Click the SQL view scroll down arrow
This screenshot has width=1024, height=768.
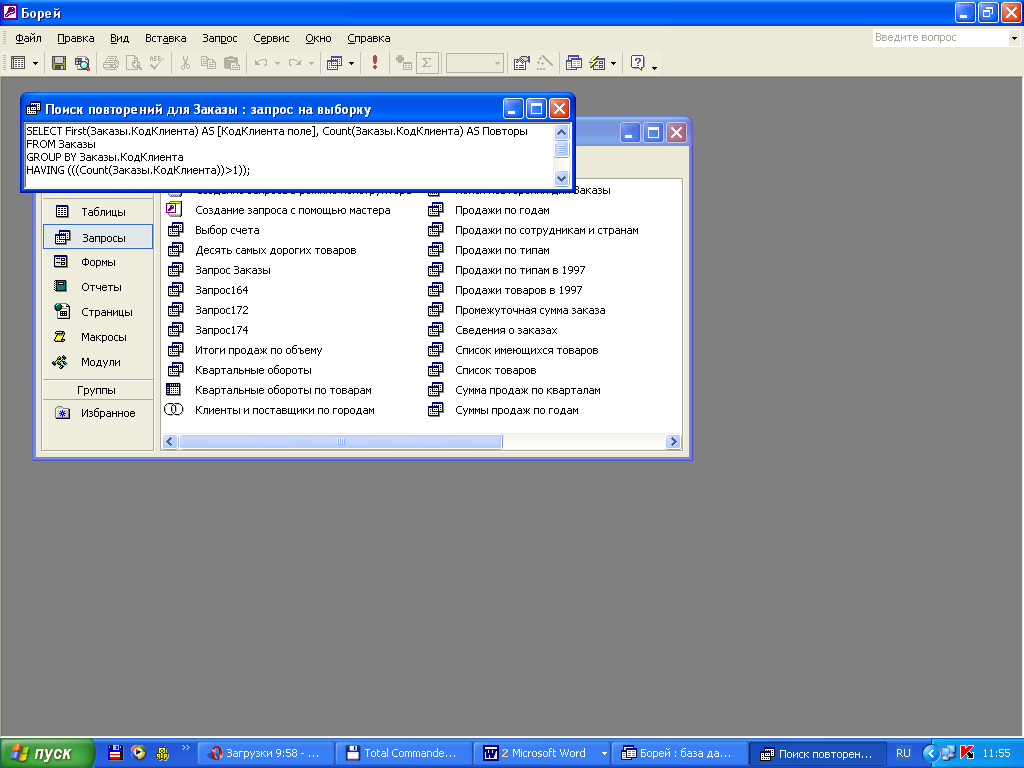(561, 178)
